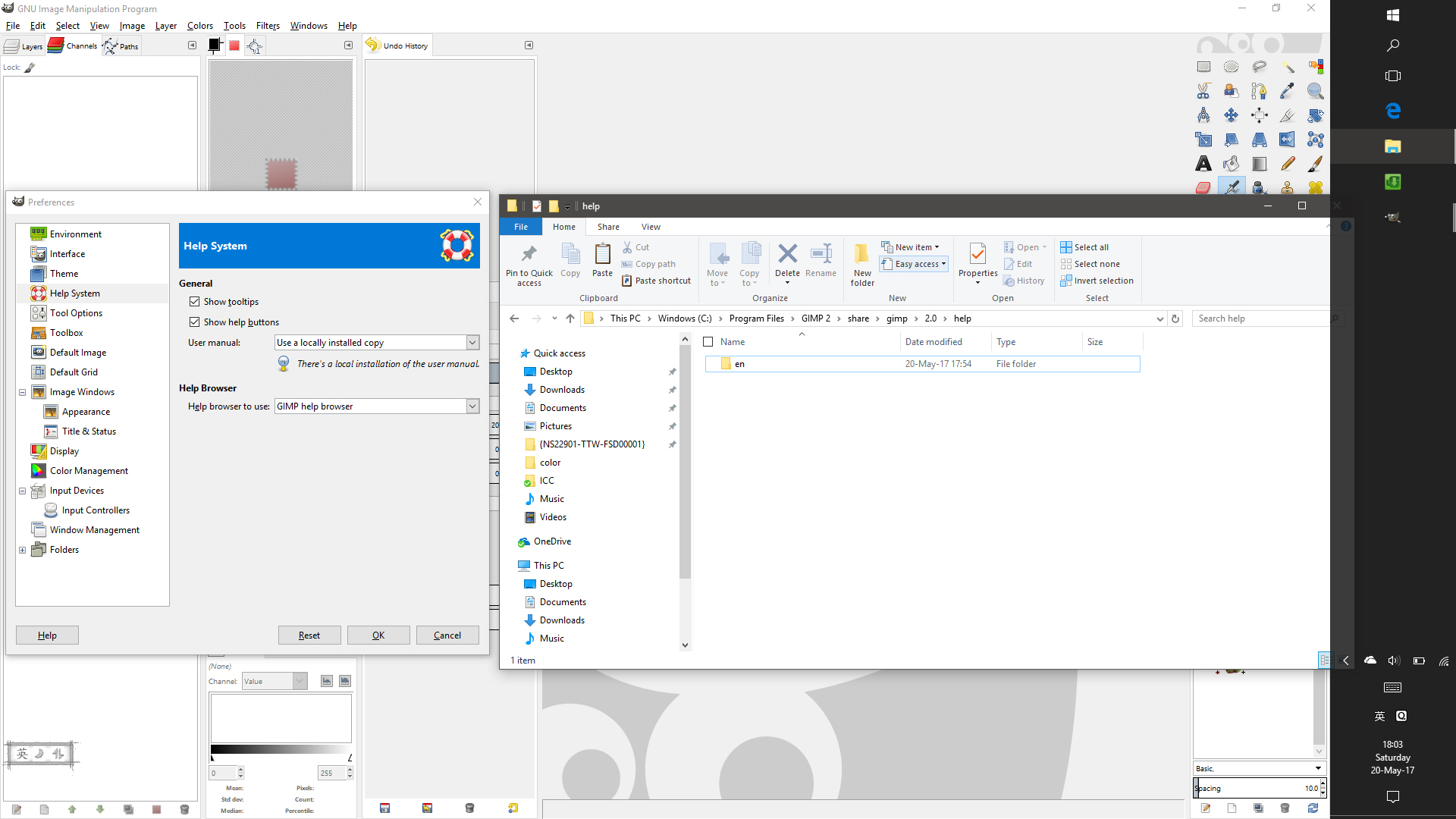Select the Fuzzy Select magic wand tool
The height and width of the screenshot is (819, 1456).
coord(1287,67)
